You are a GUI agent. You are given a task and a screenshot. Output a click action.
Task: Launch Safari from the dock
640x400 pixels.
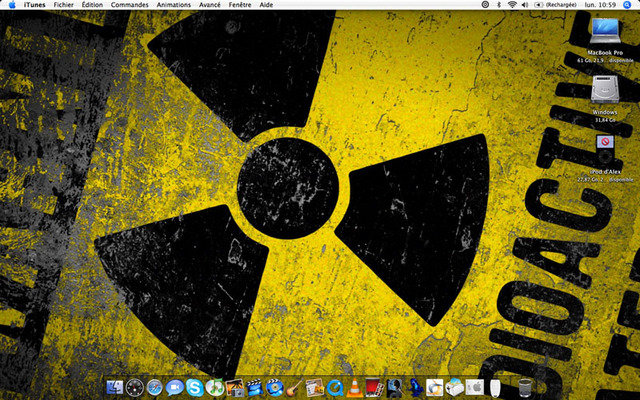pos(154,387)
